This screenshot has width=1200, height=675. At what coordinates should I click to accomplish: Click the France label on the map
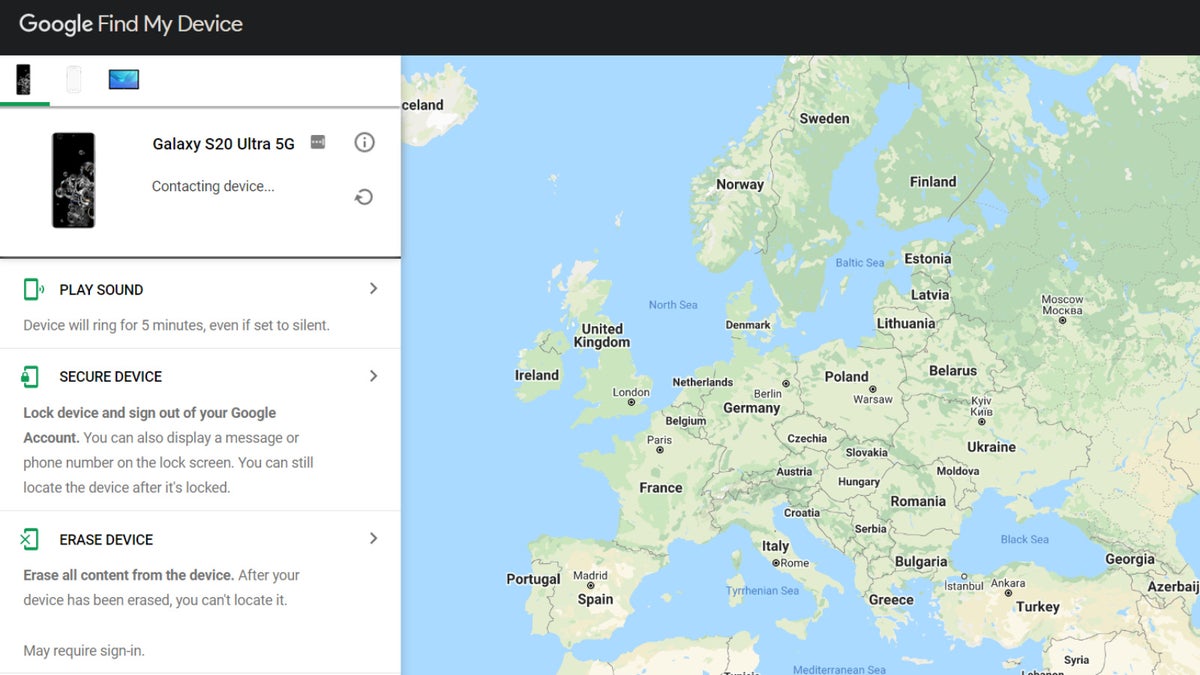click(x=661, y=488)
